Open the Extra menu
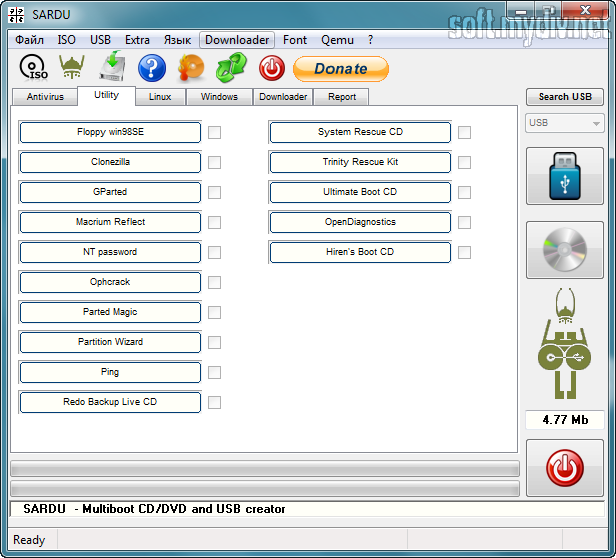 (x=137, y=40)
